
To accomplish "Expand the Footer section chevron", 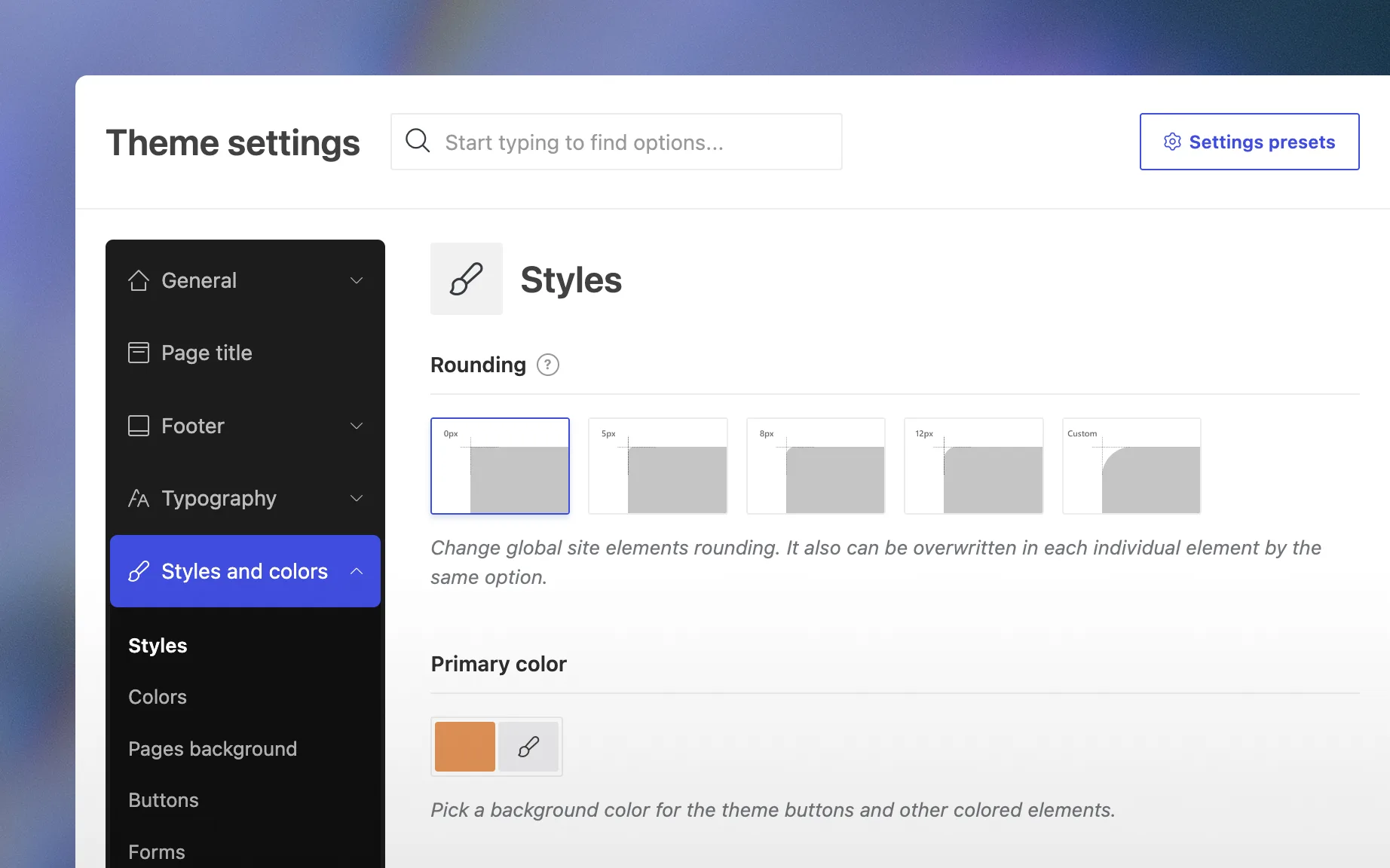I will click(x=357, y=426).
